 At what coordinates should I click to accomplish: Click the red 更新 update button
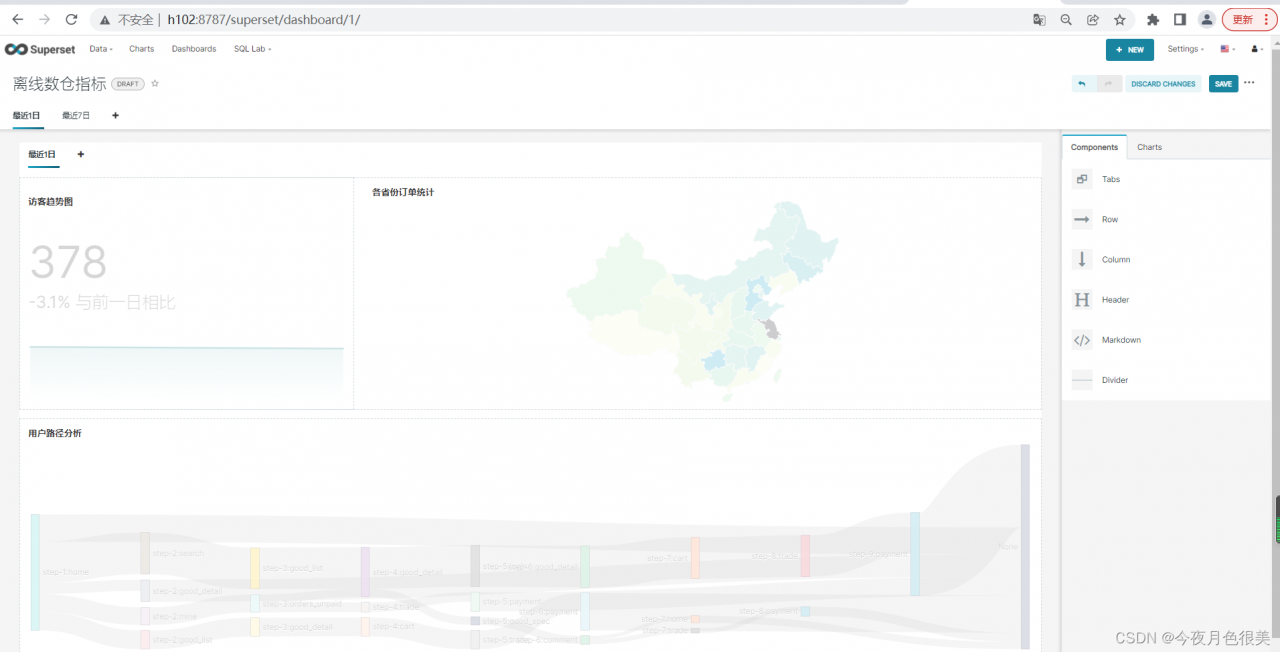point(1249,19)
